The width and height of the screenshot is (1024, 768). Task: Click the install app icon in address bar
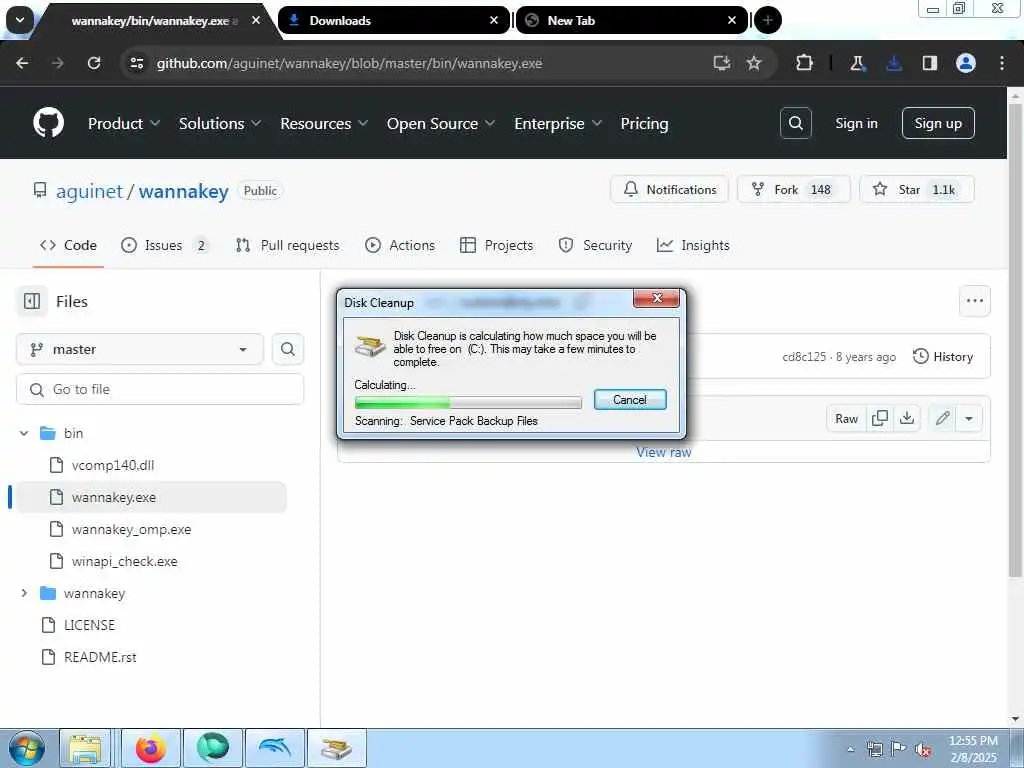pyautogui.click(x=722, y=63)
